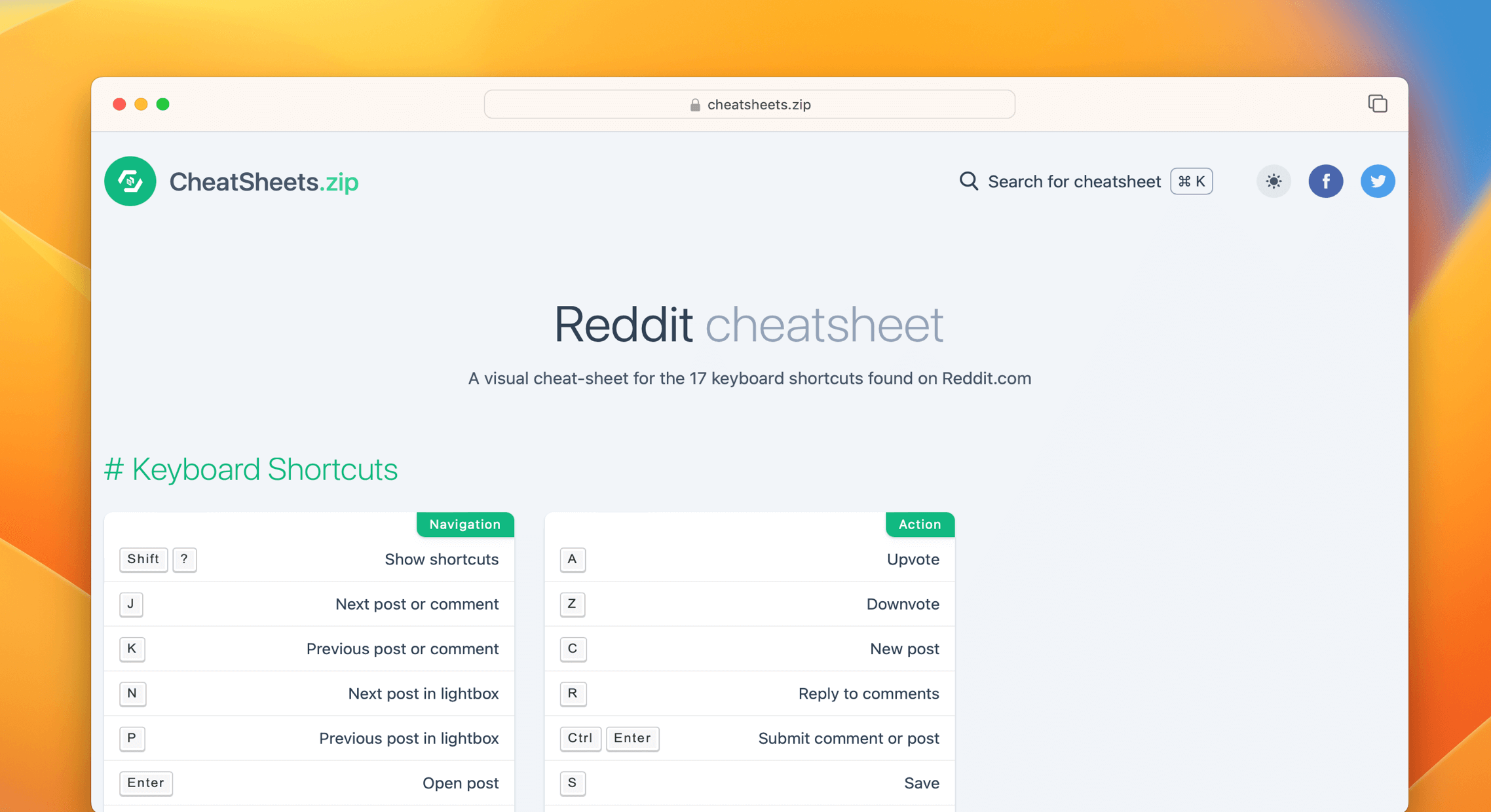This screenshot has width=1491, height=812.
Task: Click the Shift key badge
Action: tap(143, 559)
